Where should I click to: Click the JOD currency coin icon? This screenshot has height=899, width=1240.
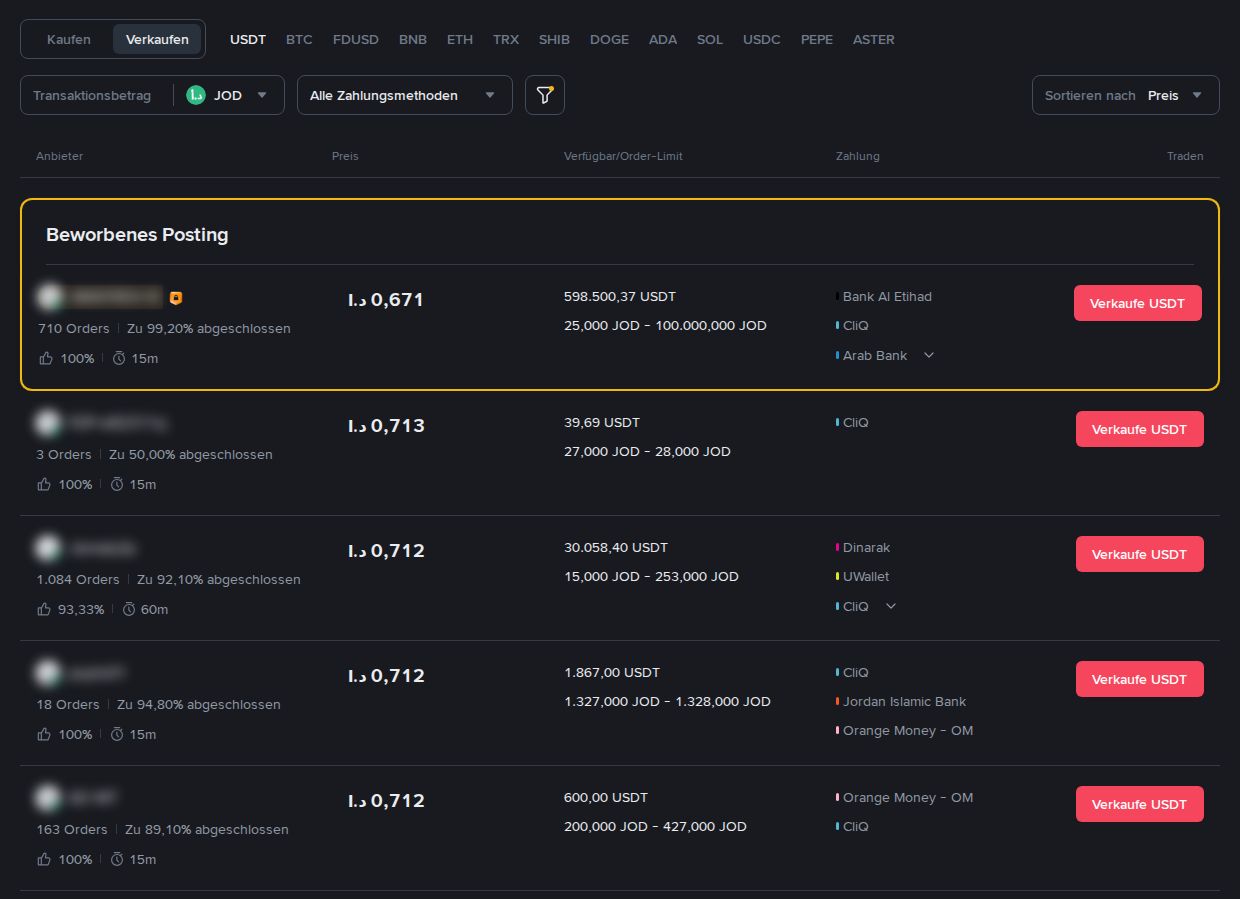point(196,95)
